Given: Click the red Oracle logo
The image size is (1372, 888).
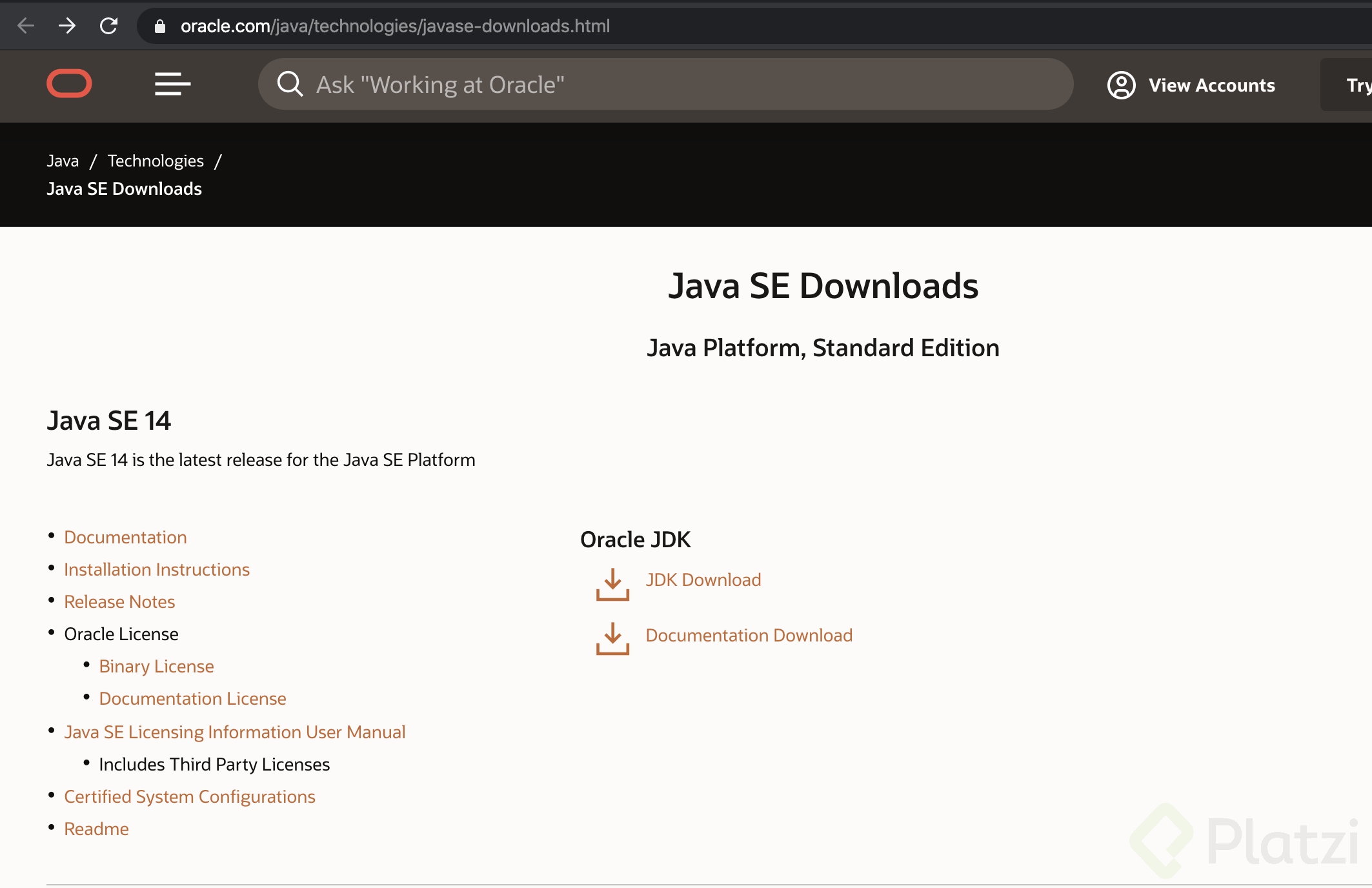Looking at the screenshot, I should tap(69, 83).
